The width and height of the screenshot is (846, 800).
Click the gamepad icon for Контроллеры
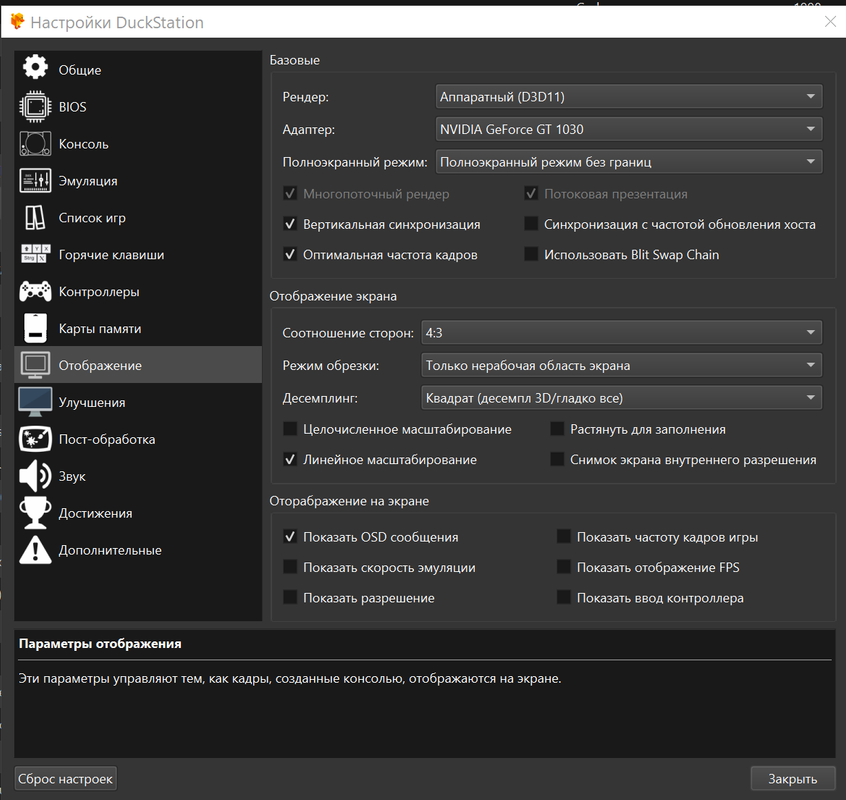coord(35,291)
